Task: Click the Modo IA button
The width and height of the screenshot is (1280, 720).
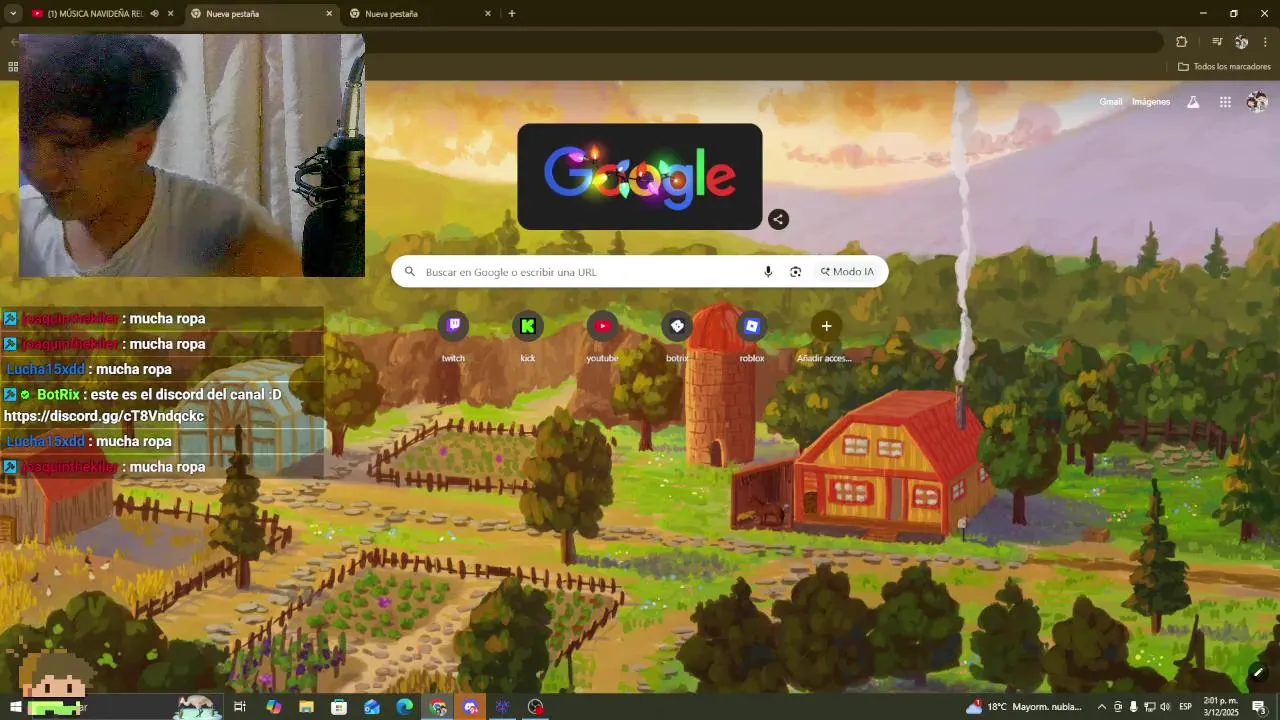Action: pos(847,272)
